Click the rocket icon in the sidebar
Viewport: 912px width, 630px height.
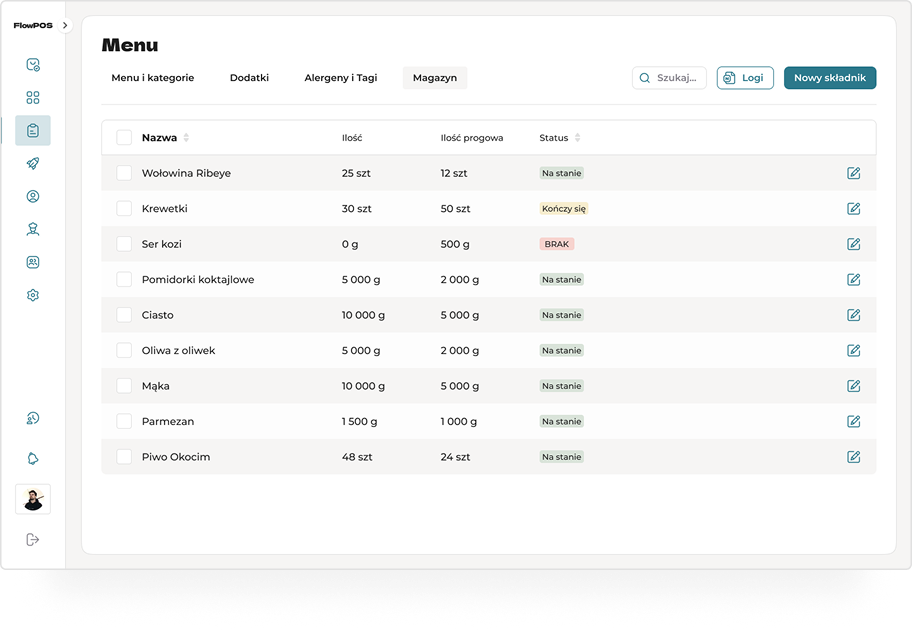33,164
